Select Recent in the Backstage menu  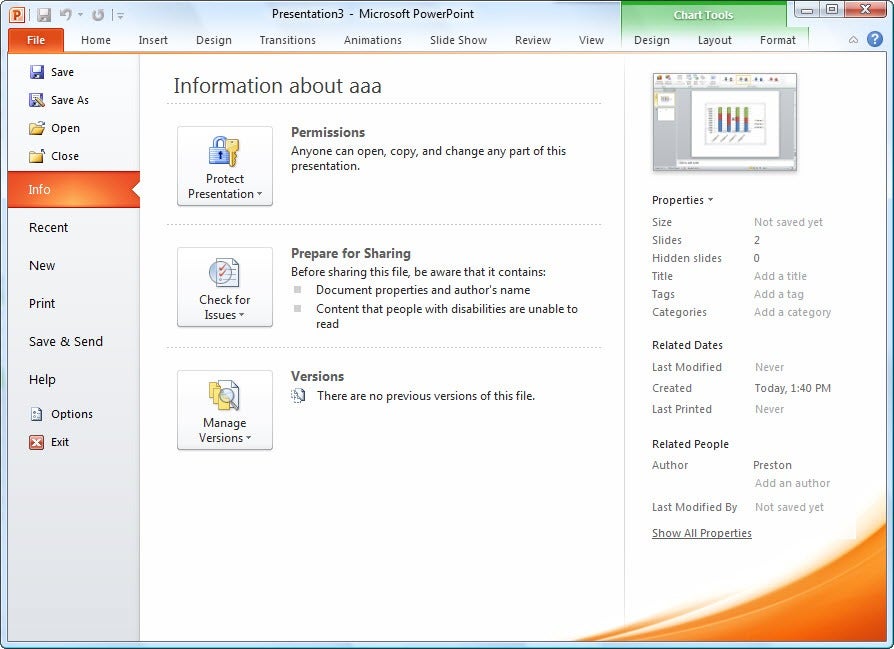click(x=74, y=228)
